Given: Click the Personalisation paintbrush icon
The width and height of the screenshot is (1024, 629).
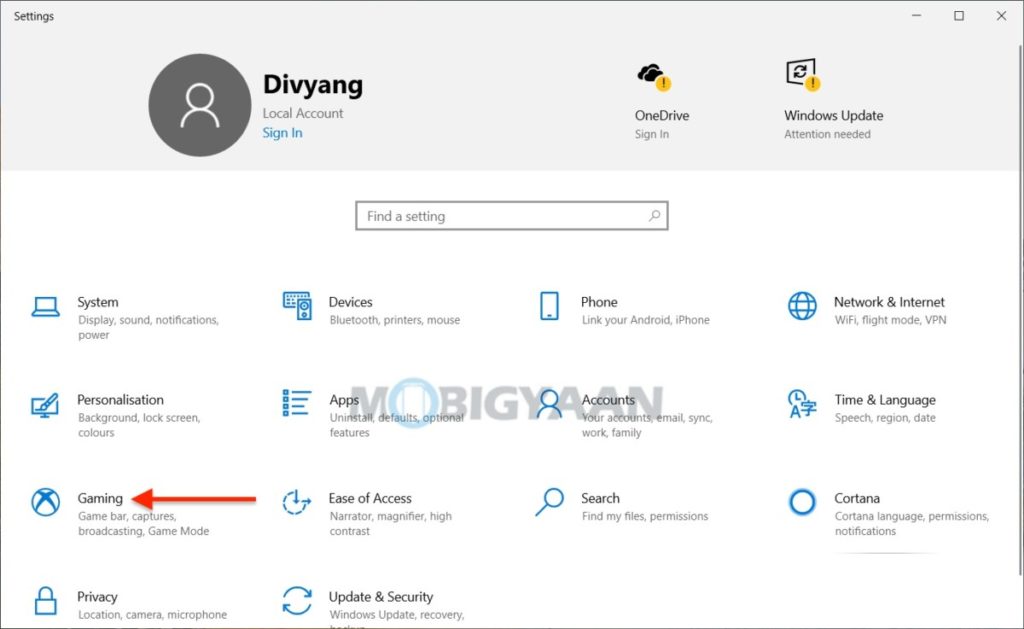Looking at the screenshot, I should [46, 405].
